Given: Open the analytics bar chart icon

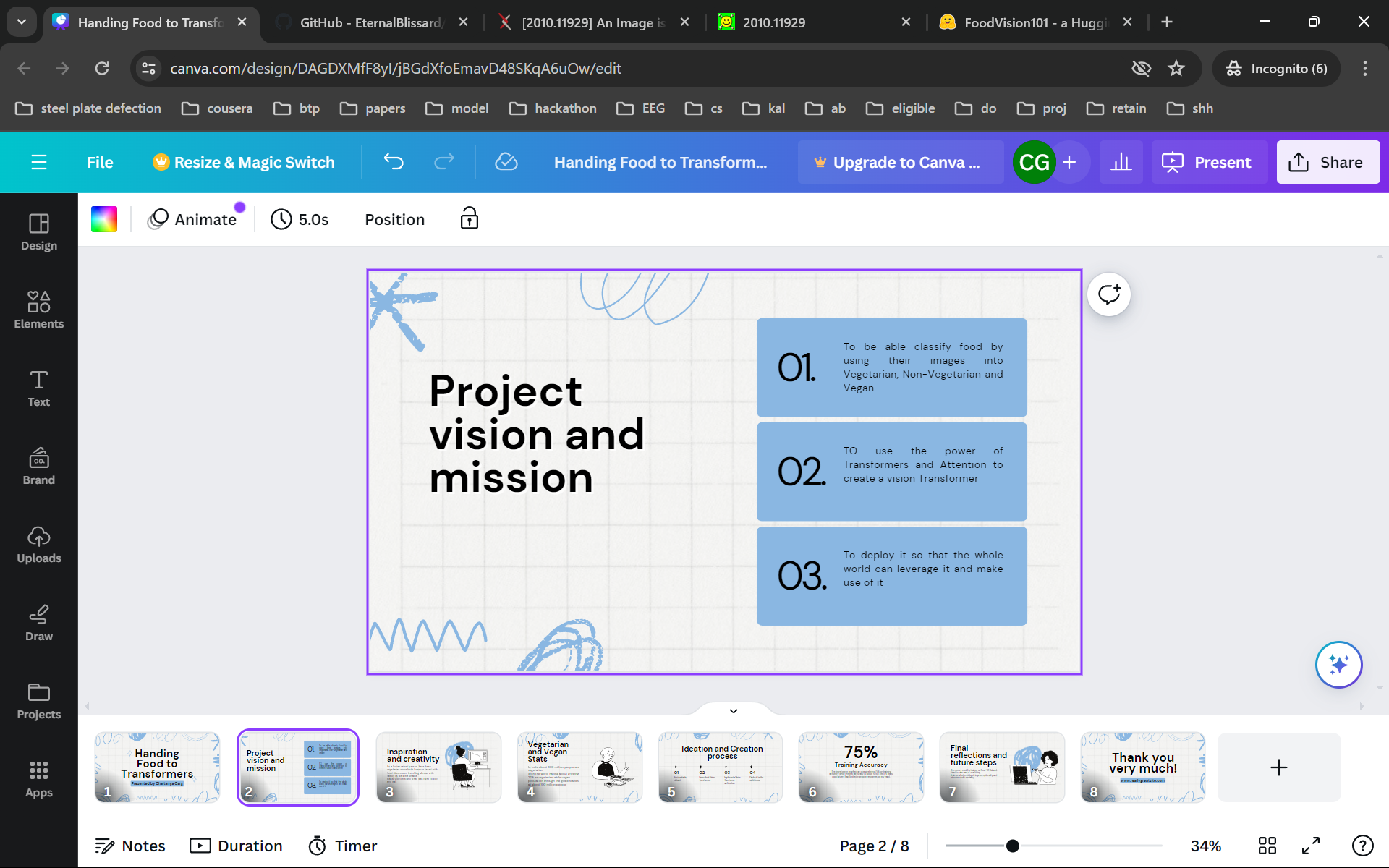Looking at the screenshot, I should click(x=1121, y=162).
